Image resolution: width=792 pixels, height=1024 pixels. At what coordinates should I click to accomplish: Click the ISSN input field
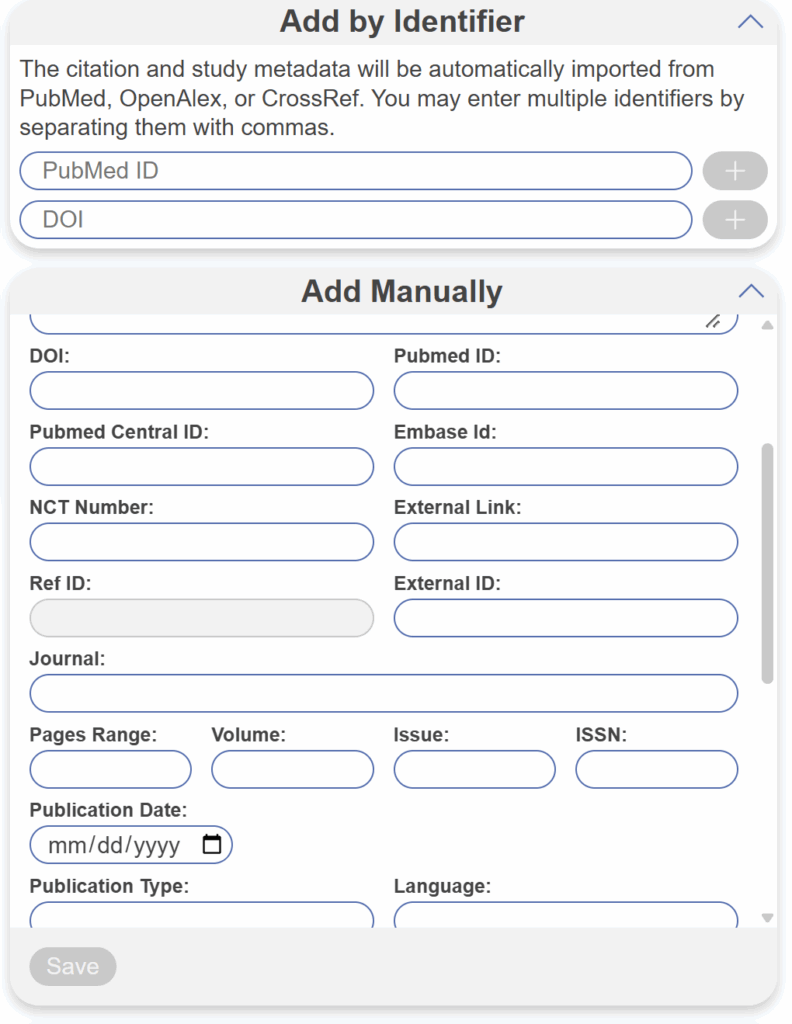(656, 769)
